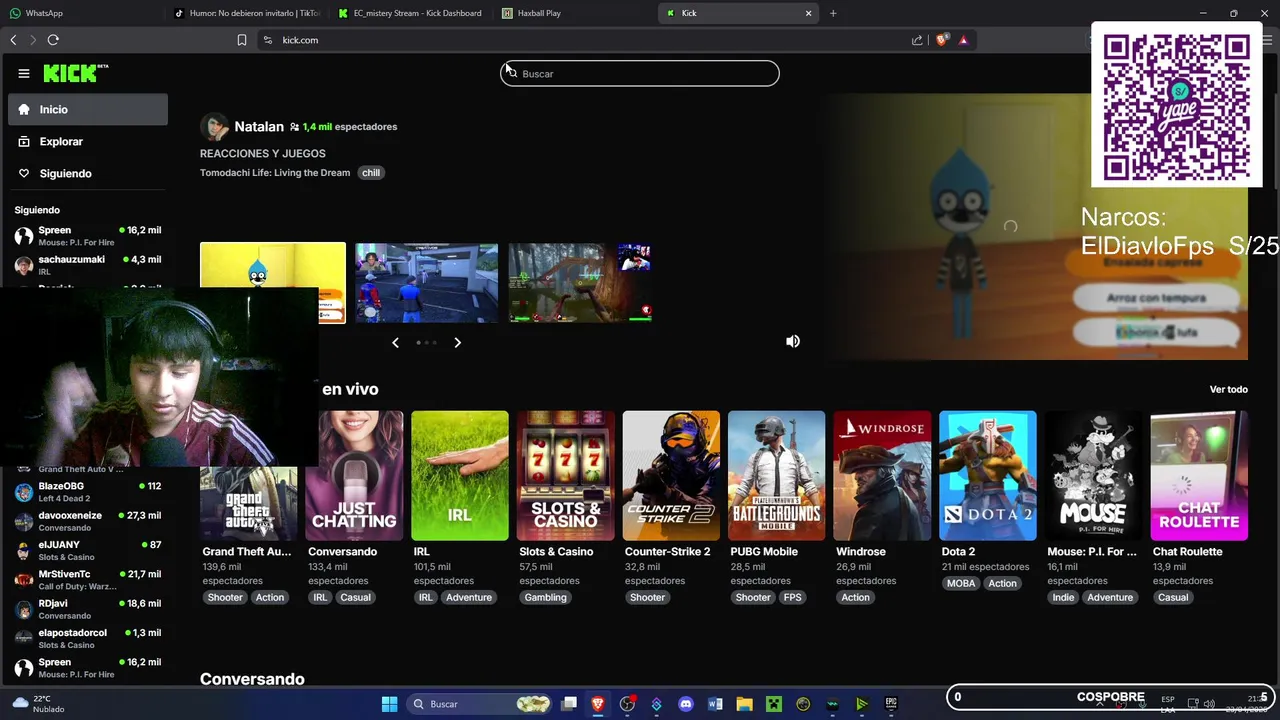This screenshot has width=1280, height=720.
Task: Open Dota 2 category card
Action: pyautogui.click(x=988, y=476)
